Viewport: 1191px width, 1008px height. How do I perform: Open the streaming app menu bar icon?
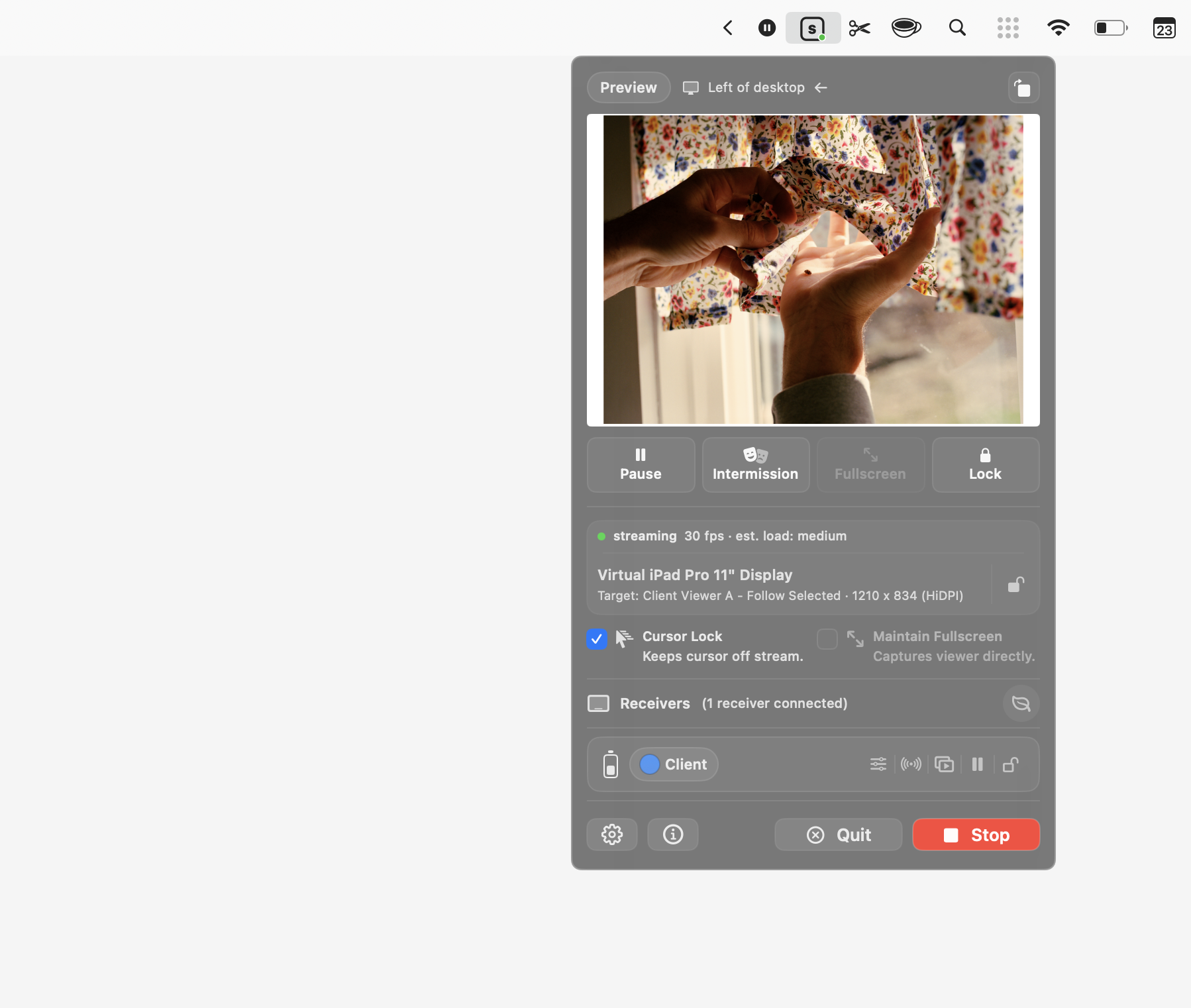(x=813, y=28)
